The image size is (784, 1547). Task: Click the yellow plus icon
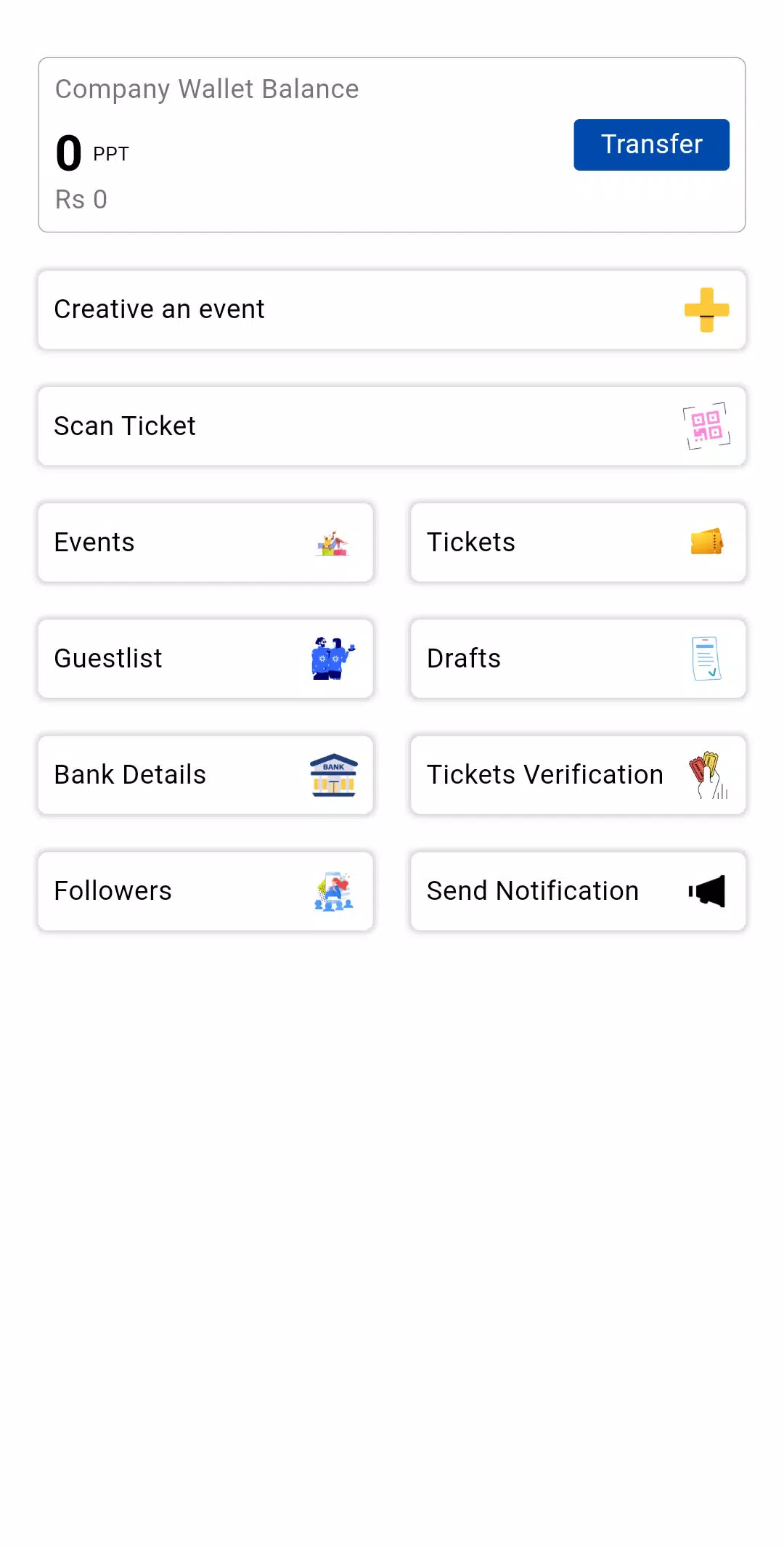706,310
